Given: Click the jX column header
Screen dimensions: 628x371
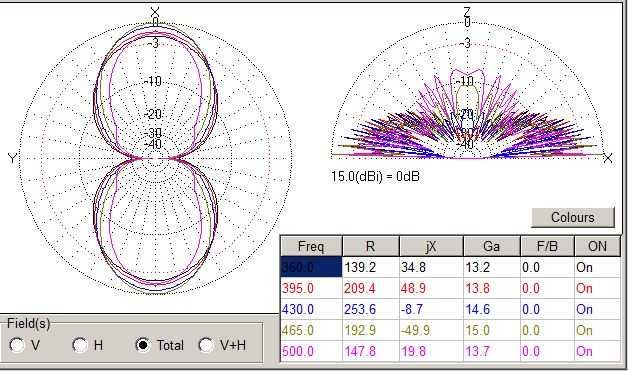Looking at the screenshot, I should coord(431,246).
